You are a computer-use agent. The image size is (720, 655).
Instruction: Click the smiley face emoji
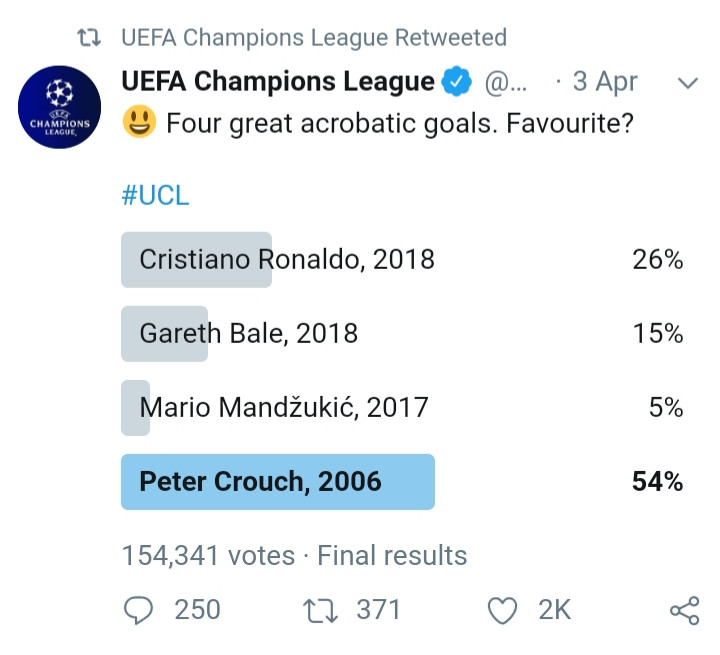(x=138, y=126)
